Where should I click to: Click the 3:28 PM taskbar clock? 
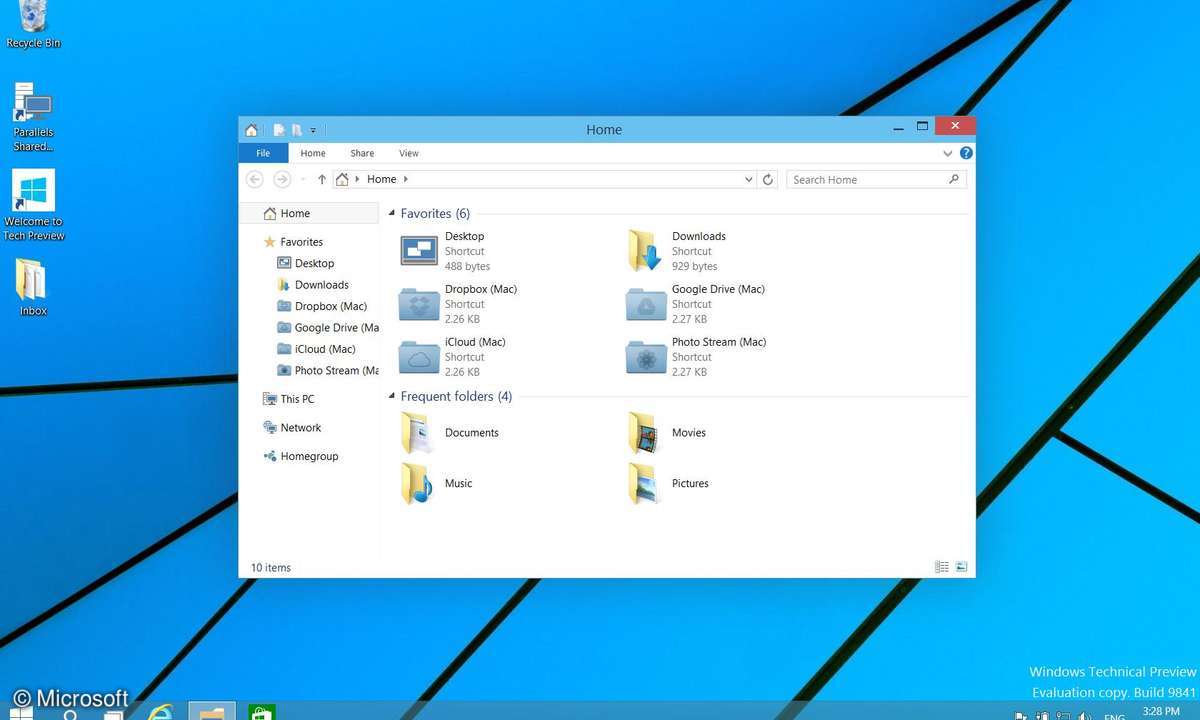[1160, 711]
